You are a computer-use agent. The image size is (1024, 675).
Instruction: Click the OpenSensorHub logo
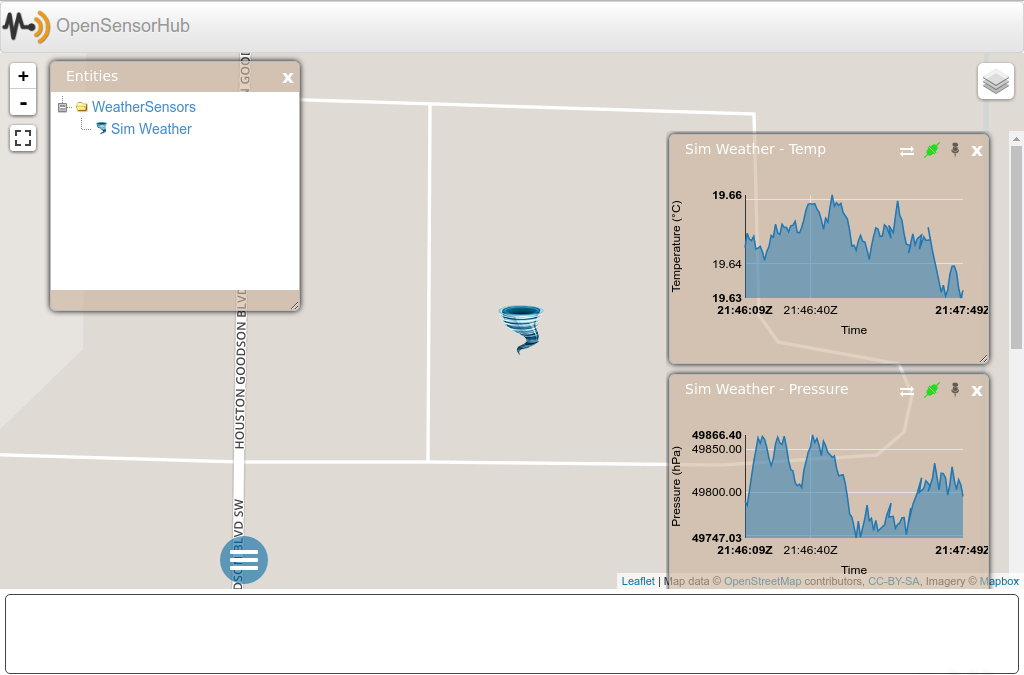point(26,26)
